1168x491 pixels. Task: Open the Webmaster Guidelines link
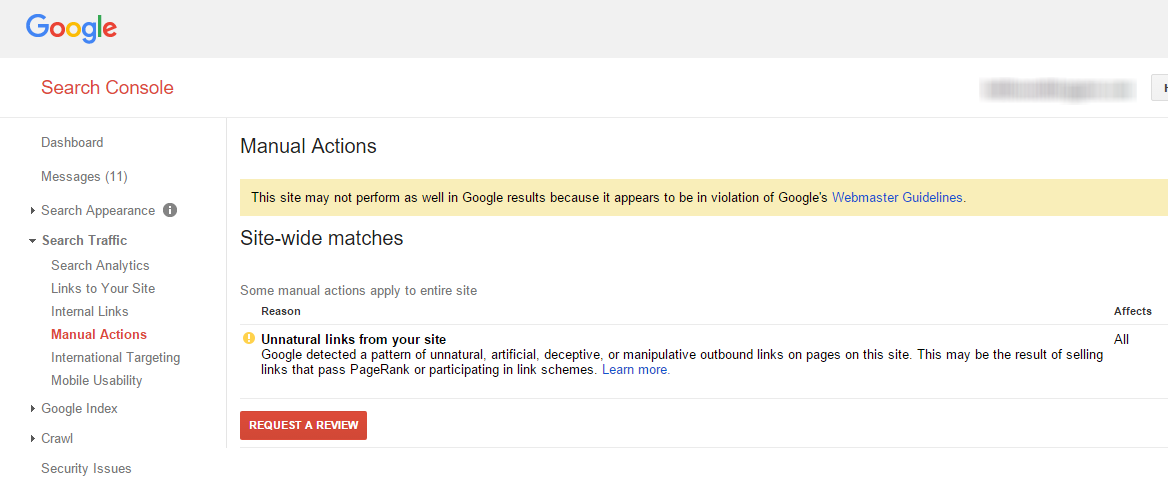(x=897, y=197)
